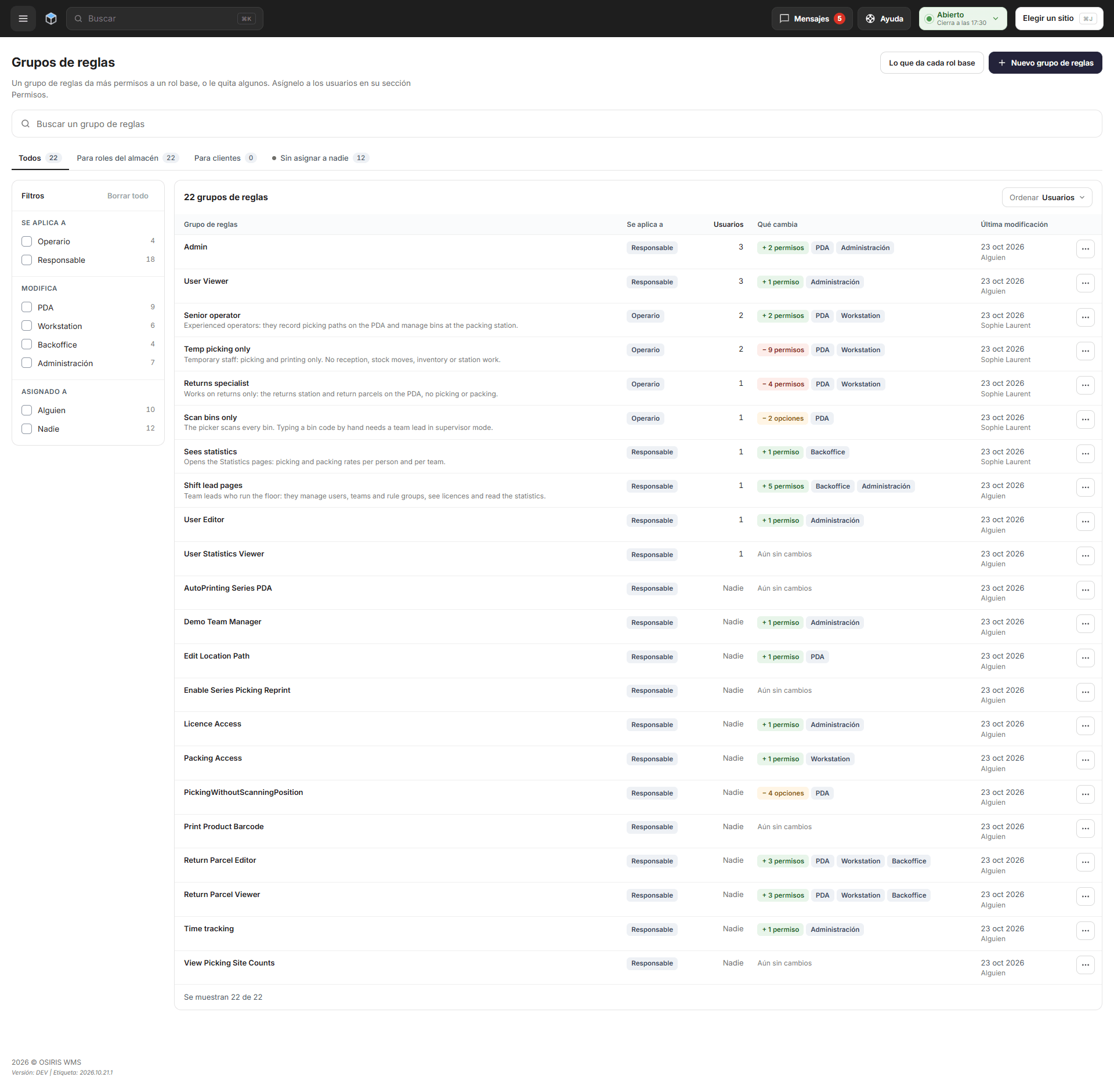Open Mensajes with 5 unread
The width and height of the screenshot is (1114, 1092).
coord(812,19)
